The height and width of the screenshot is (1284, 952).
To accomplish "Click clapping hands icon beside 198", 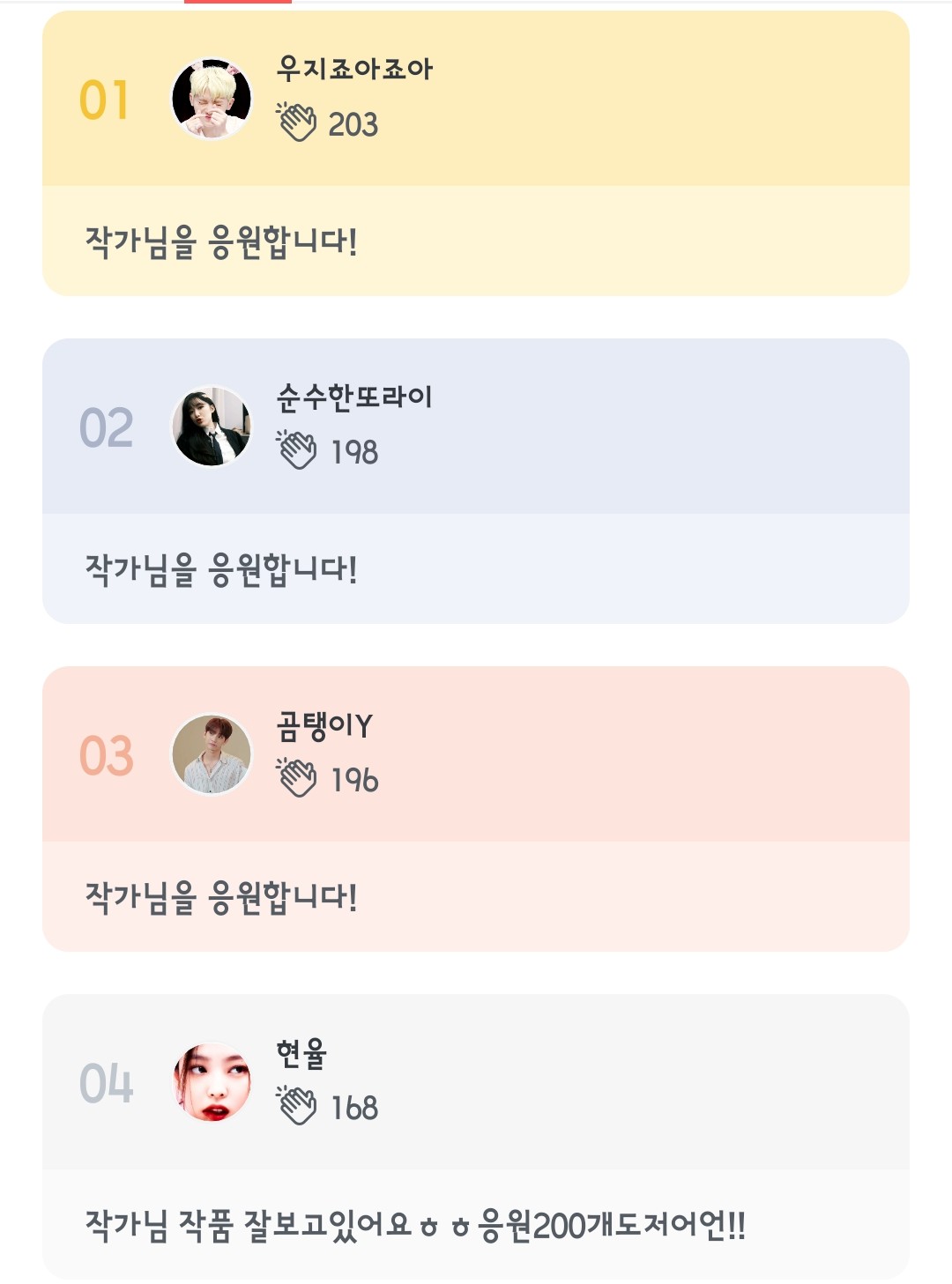I will point(297,450).
